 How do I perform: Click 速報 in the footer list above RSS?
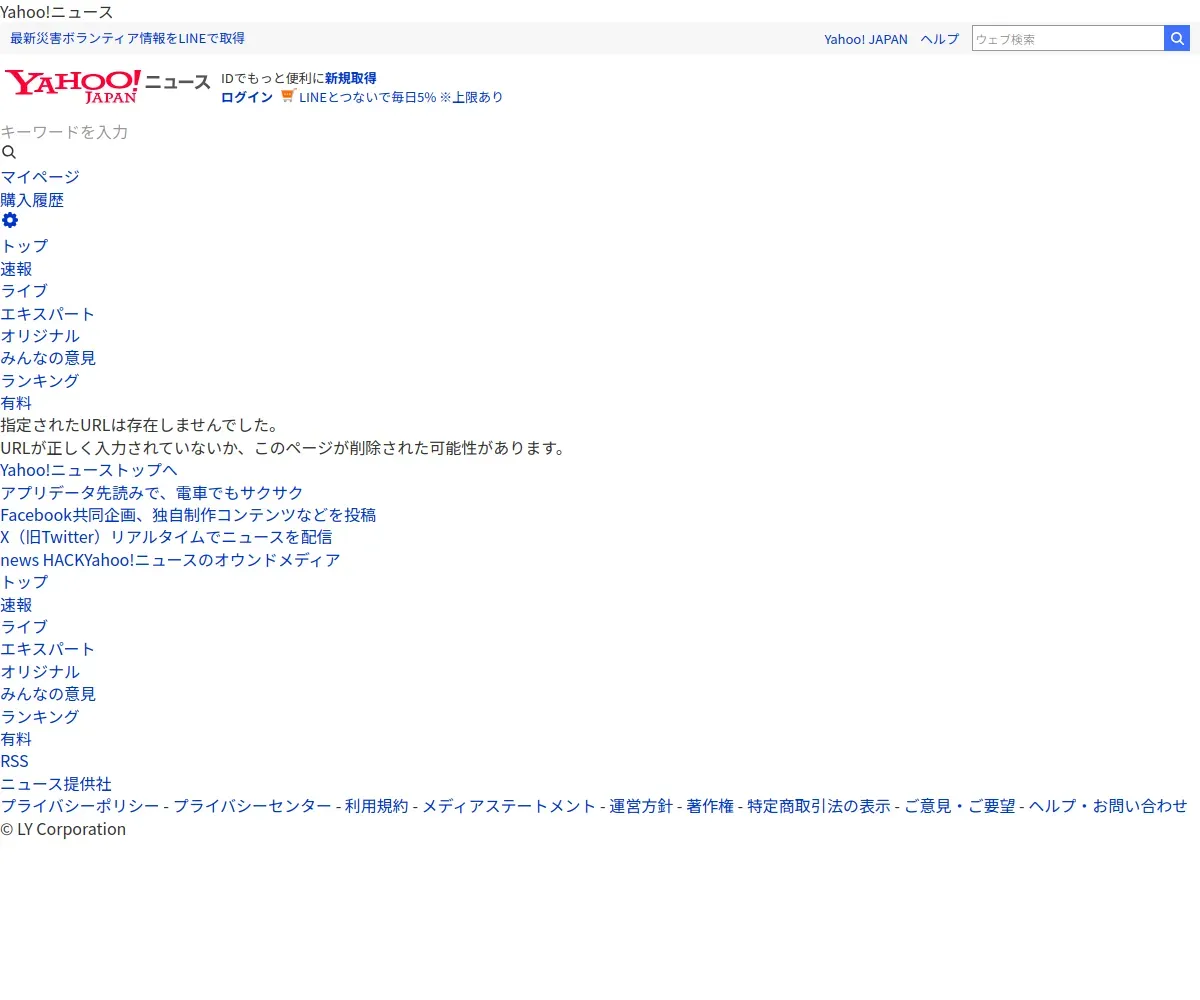pyautogui.click(x=16, y=605)
